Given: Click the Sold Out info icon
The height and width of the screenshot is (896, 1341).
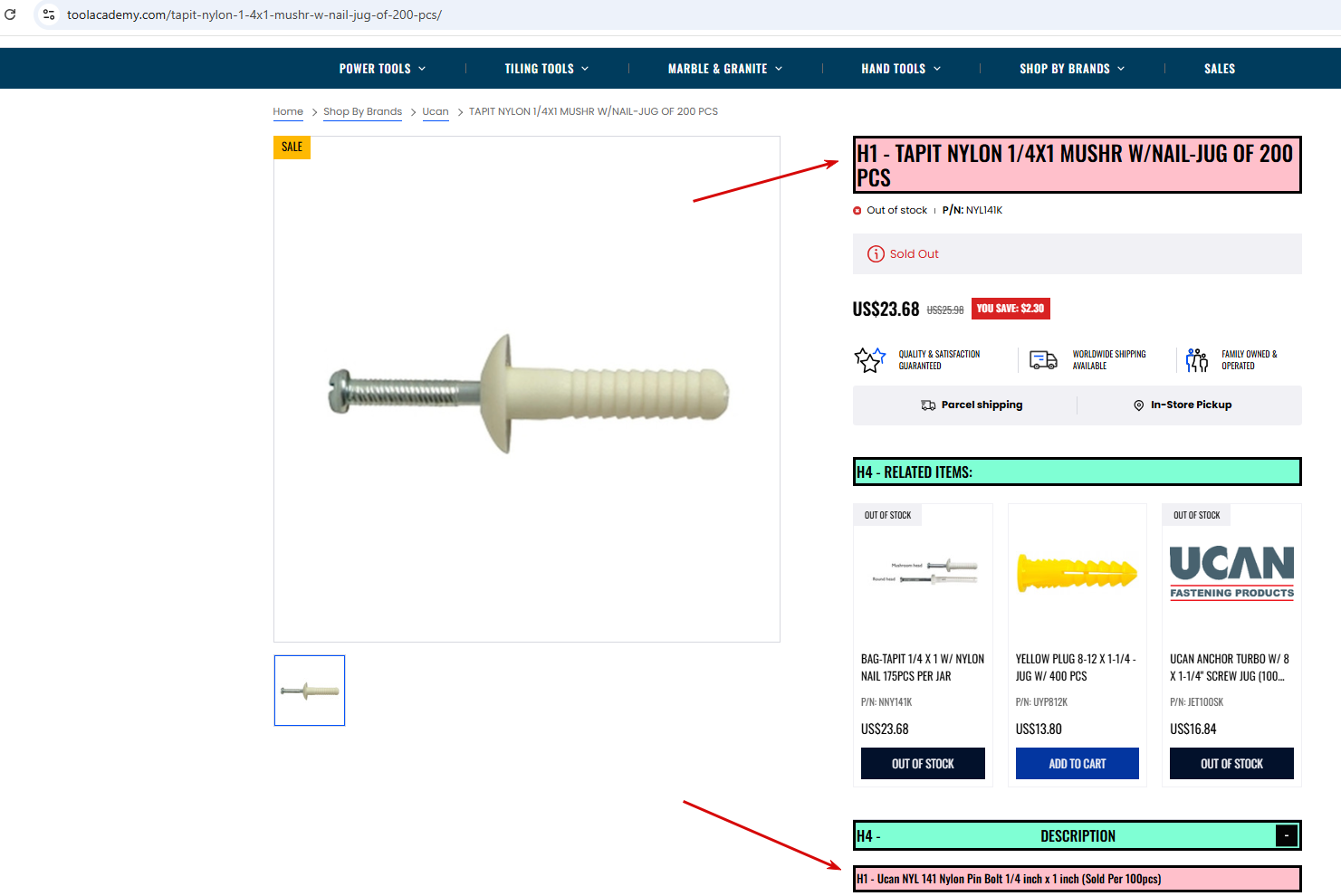Looking at the screenshot, I should (x=876, y=254).
